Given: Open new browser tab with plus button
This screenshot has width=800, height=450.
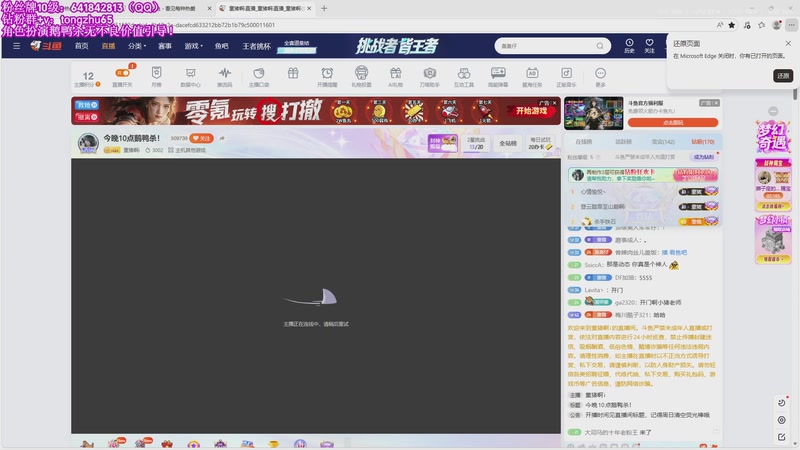Looking at the screenshot, I should click(324, 8).
